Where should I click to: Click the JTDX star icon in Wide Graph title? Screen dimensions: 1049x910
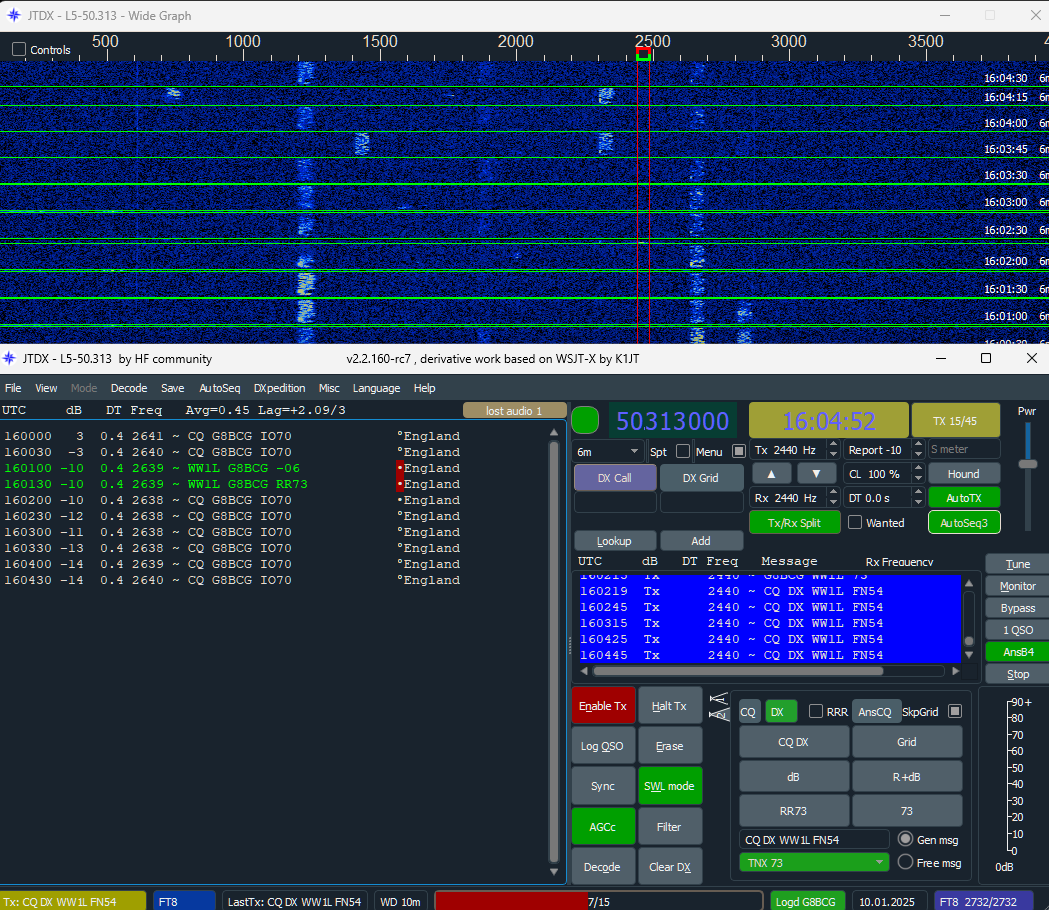(x=13, y=15)
